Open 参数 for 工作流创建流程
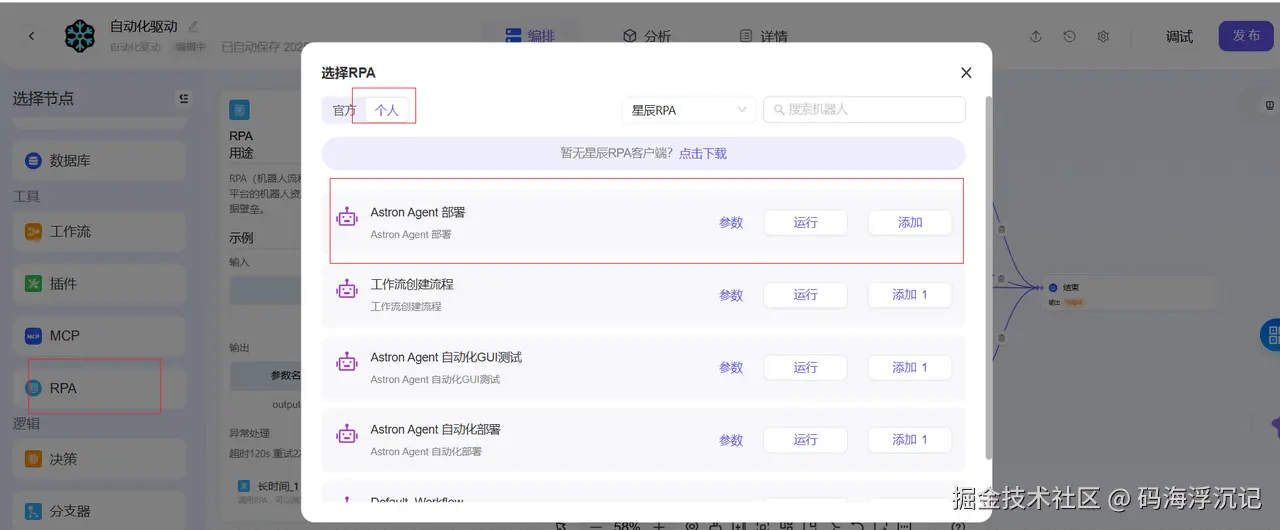Viewport: 1280px width, 530px height. (731, 295)
